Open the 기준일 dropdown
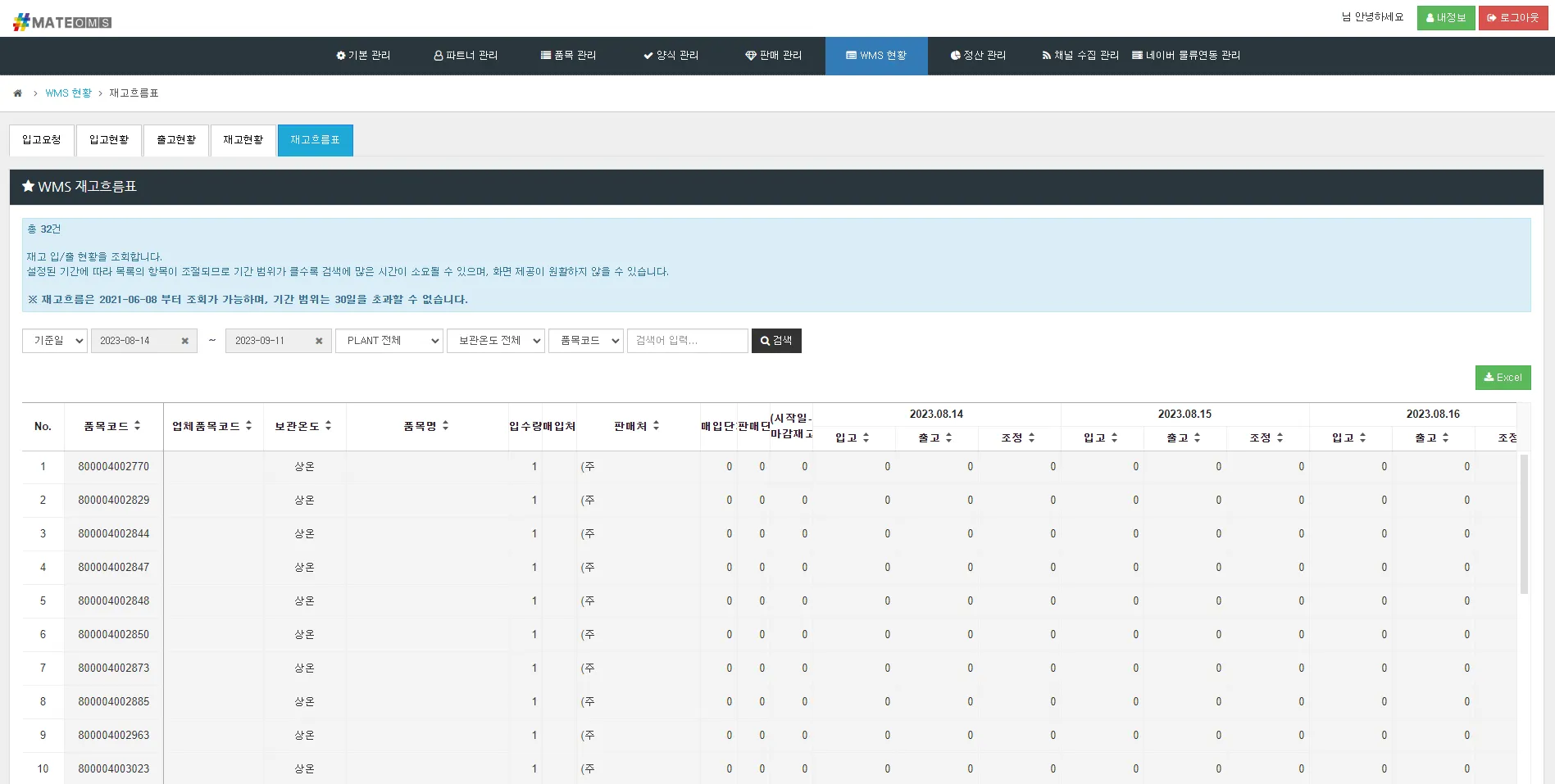 [x=55, y=341]
